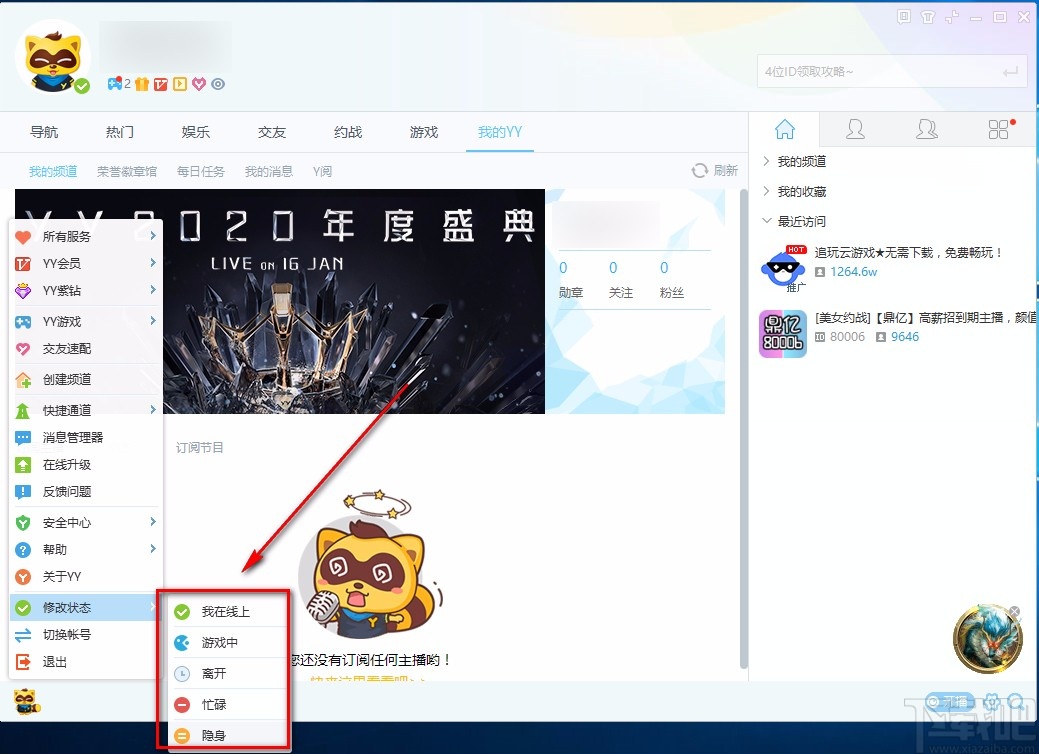
Task: Choose 在线升级 menu item
Action: click(x=86, y=464)
